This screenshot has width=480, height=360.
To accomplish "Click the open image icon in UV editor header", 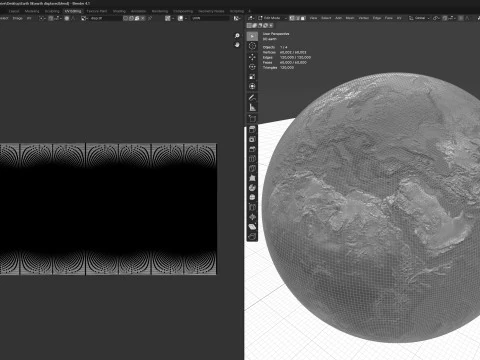I will 137,18.
